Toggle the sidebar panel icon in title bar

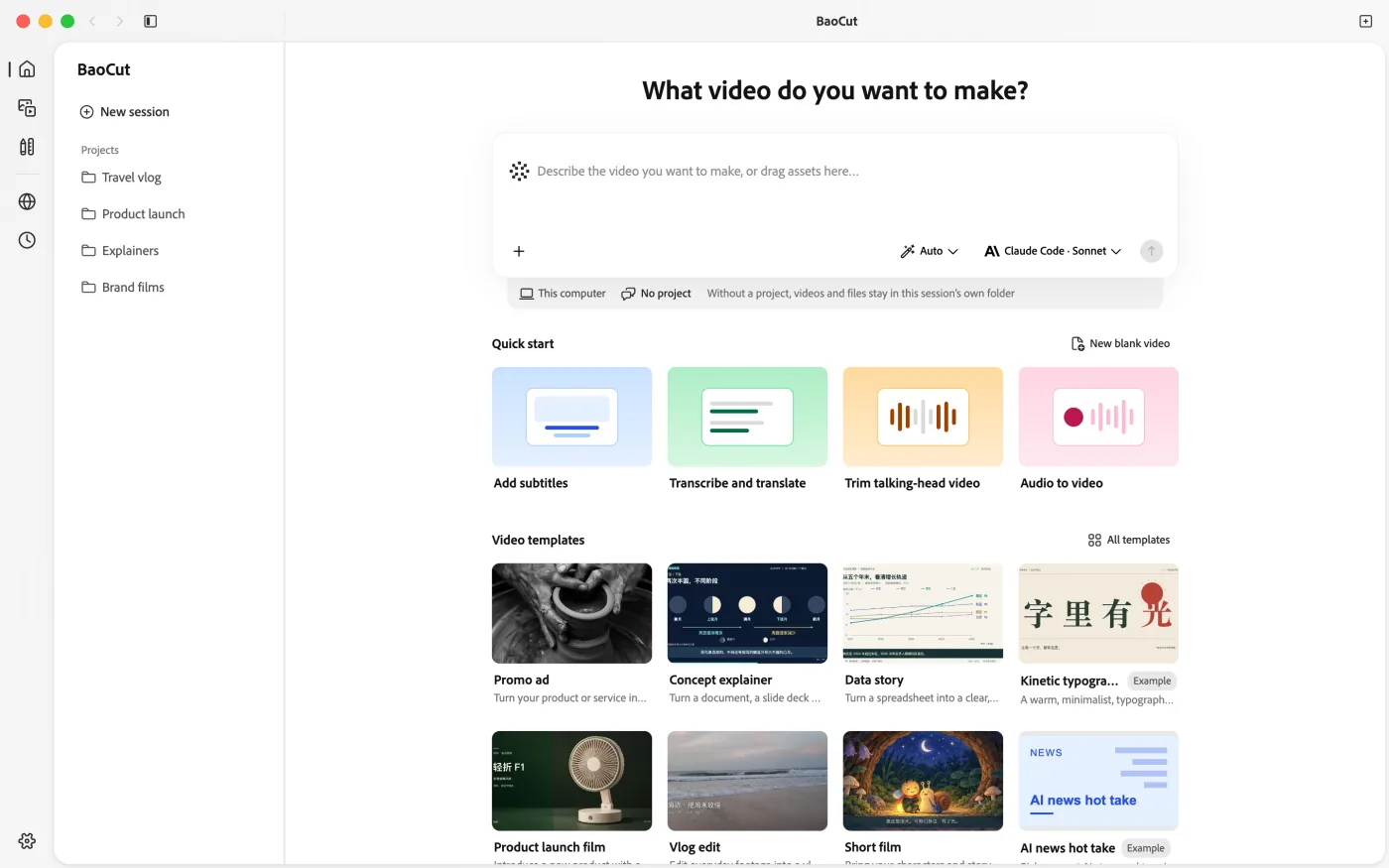click(x=151, y=21)
